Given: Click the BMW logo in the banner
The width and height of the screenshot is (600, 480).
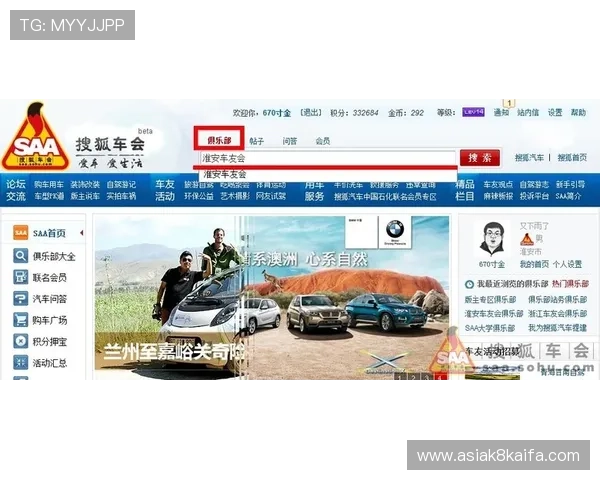Looking at the screenshot, I should 395,231.
